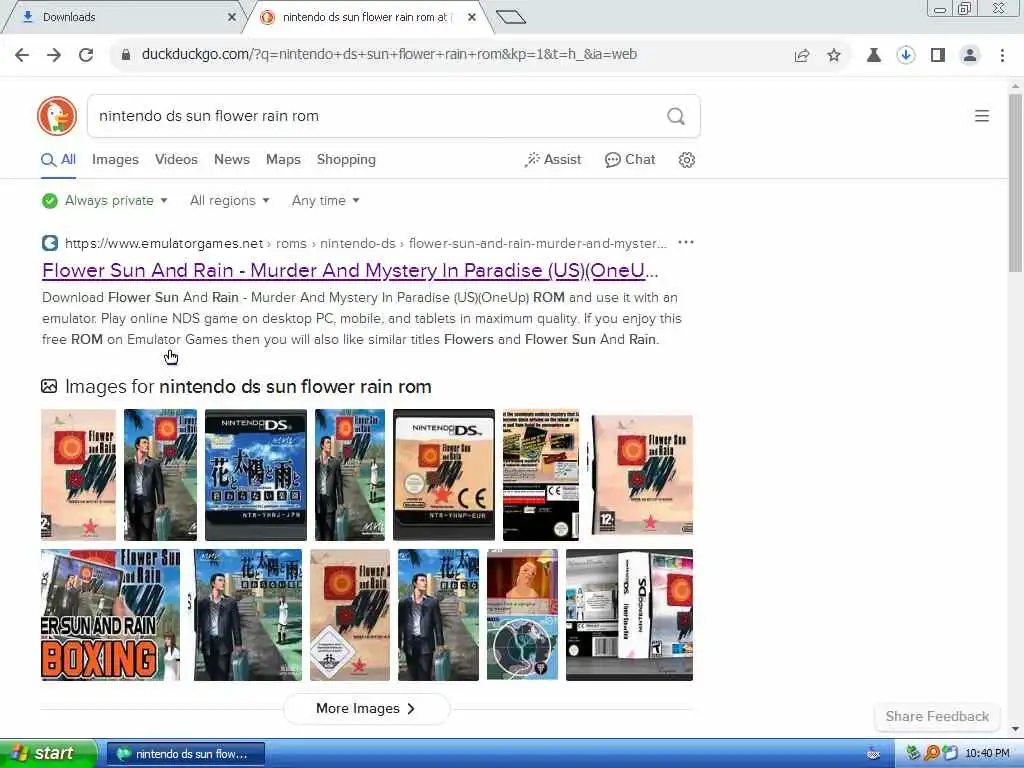This screenshot has width=1024, height=768.
Task: Click the orange magnifier tray icon
Action: click(x=931, y=754)
